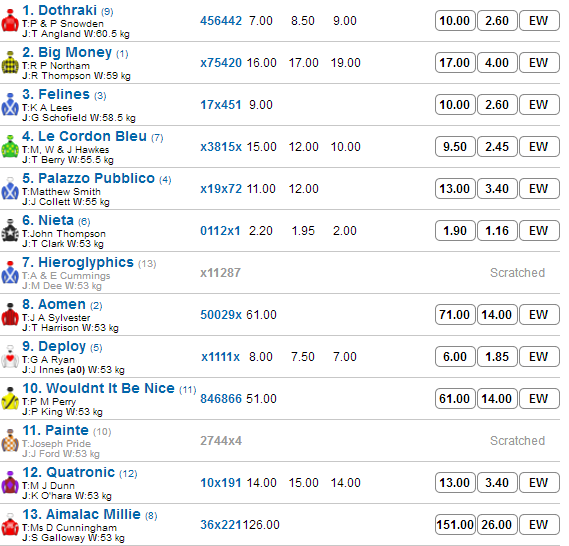Open the Felines runner name link
Image resolution: width=569 pixels, height=546 pixels.
[64, 94]
